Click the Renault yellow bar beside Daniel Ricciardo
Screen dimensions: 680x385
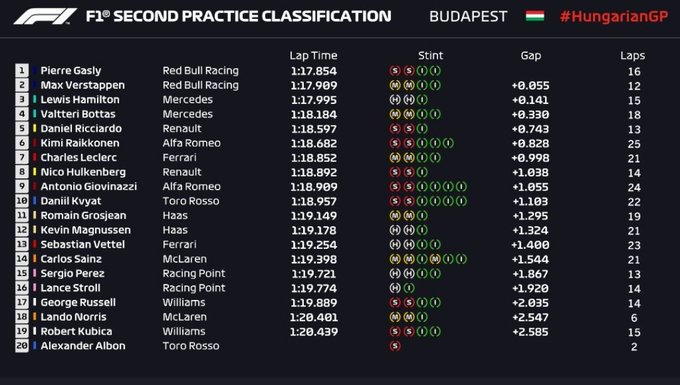(35, 128)
